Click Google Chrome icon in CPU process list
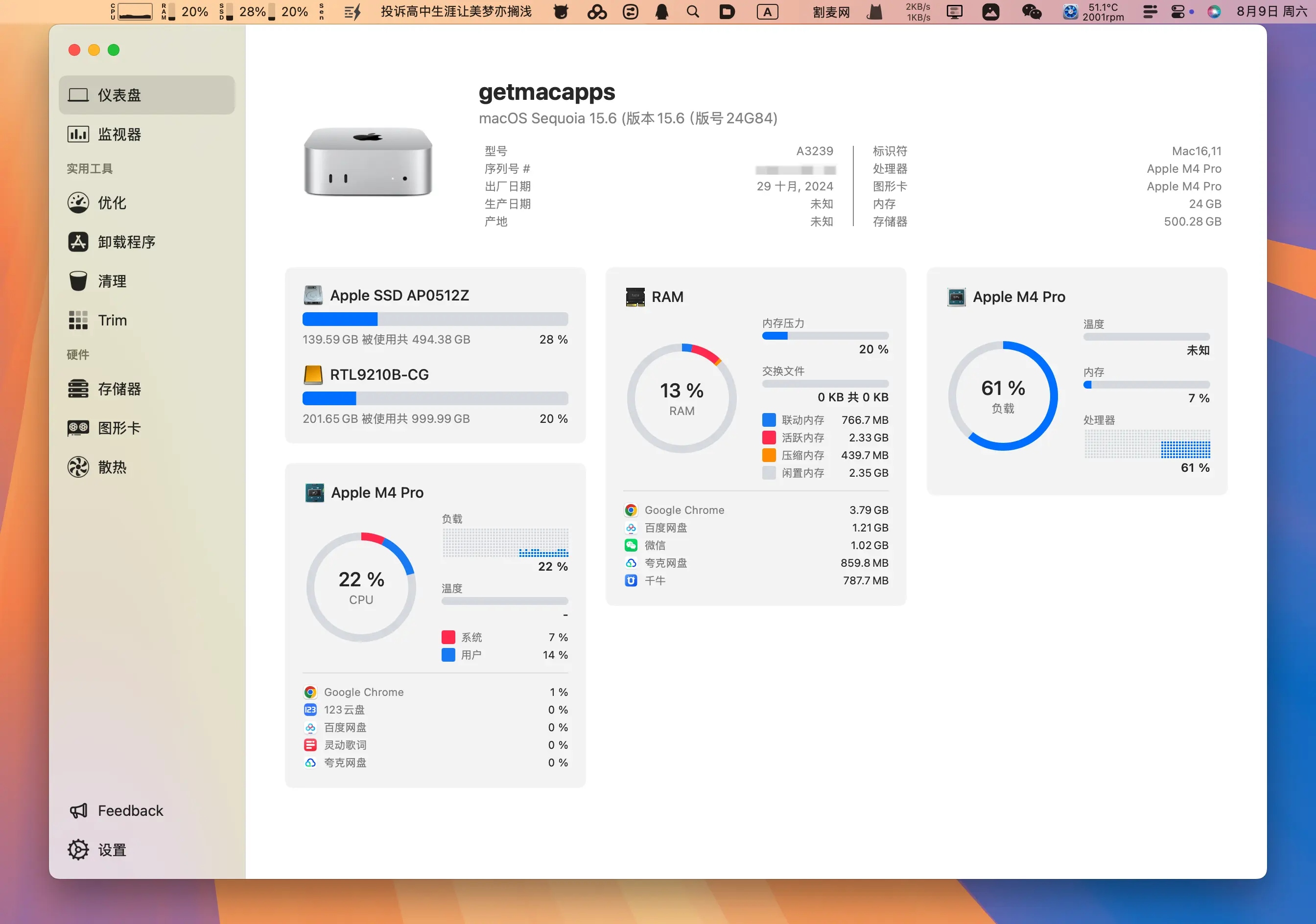This screenshot has height=924, width=1316. (x=310, y=693)
